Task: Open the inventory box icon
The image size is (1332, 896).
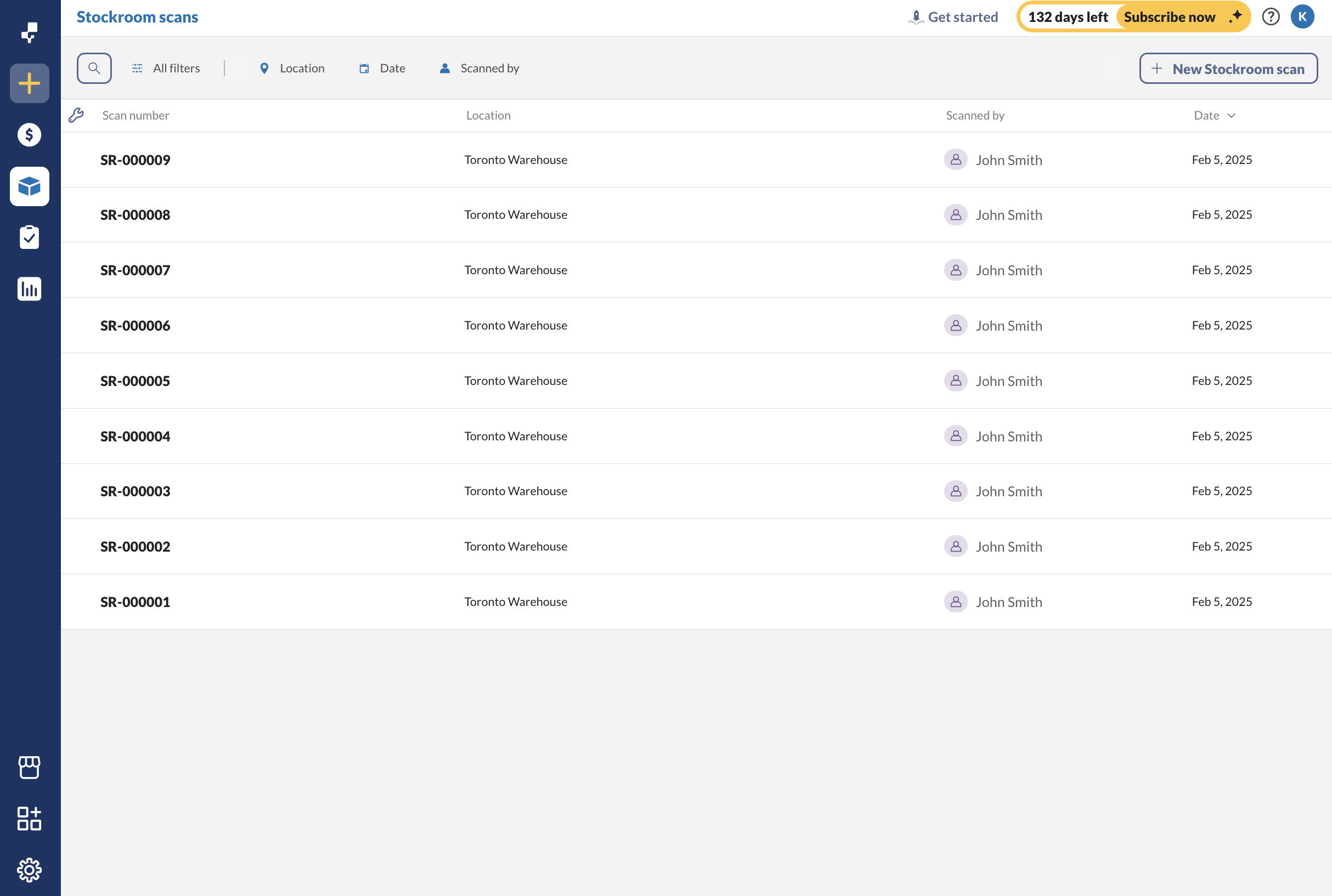Action: pos(29,186)
